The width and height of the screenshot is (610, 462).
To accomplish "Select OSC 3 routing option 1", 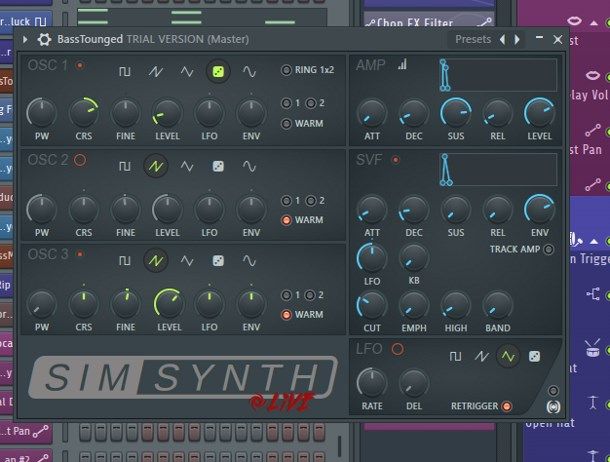I will 286,295.
